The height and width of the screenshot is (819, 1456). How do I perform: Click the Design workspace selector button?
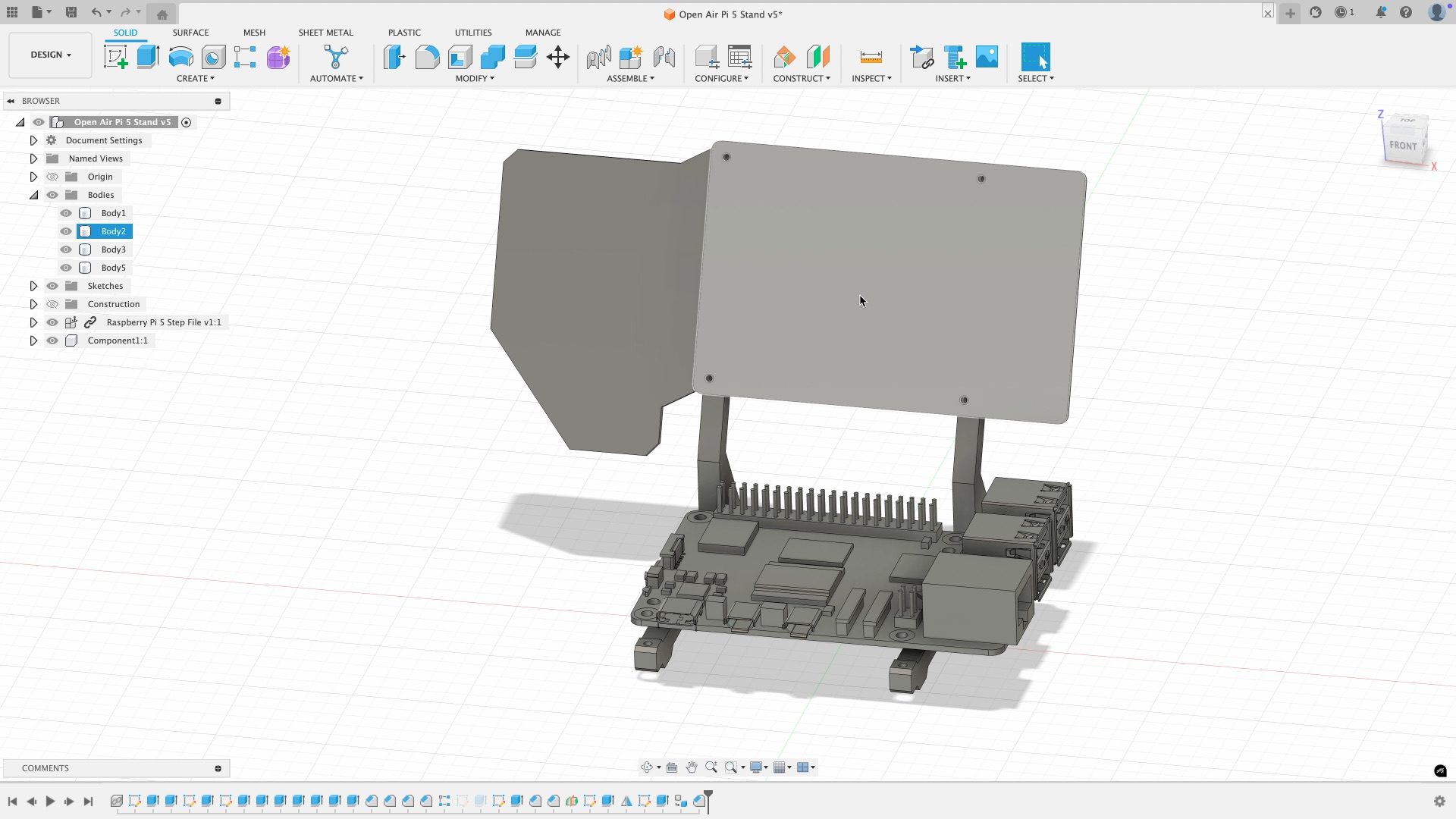click(x=49, y=55)
